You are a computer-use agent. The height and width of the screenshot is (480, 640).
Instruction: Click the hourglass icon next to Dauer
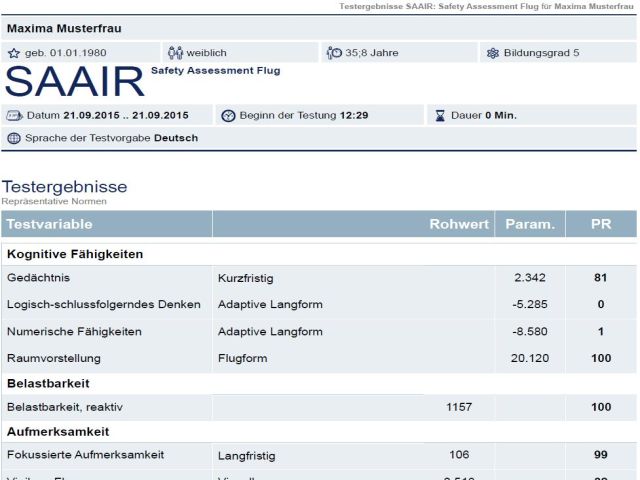coord(440,116)
